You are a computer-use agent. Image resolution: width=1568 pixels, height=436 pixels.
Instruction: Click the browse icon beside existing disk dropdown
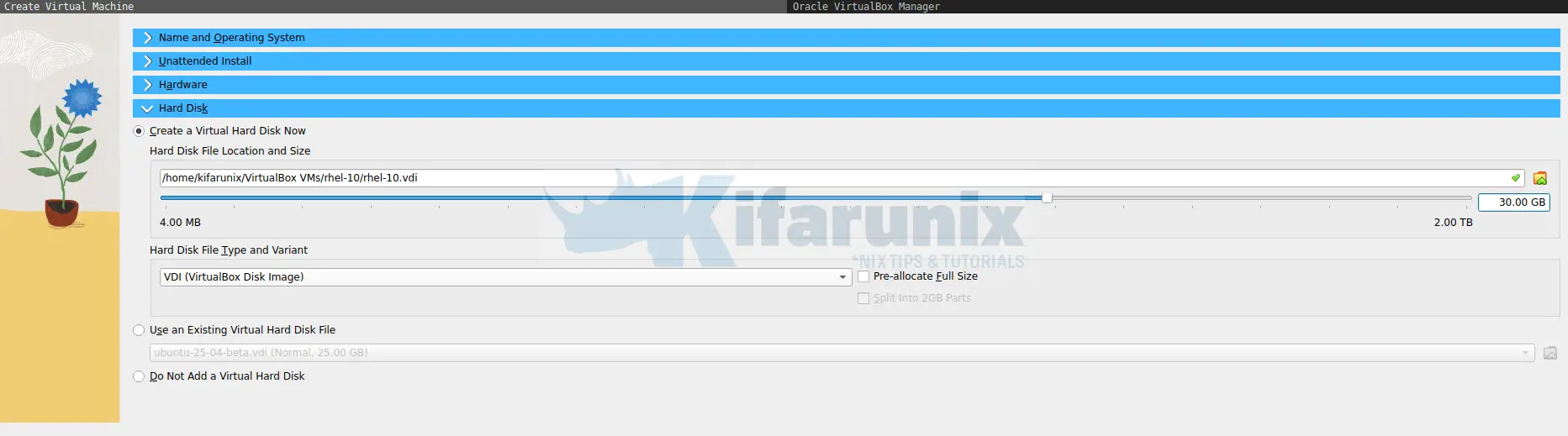1550,353
